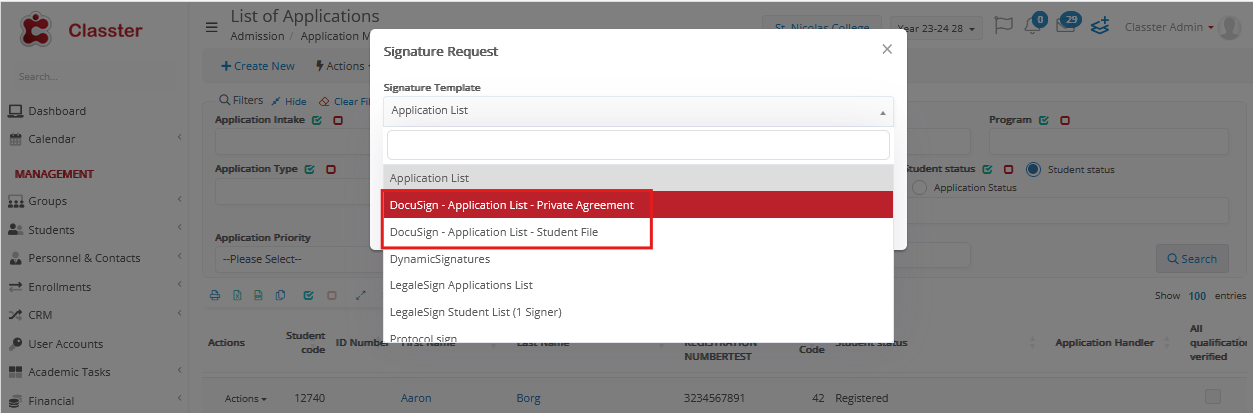Expand Actions dropdown for student 12740
This screenshot has height=413, width=1253.
[245, 399]
